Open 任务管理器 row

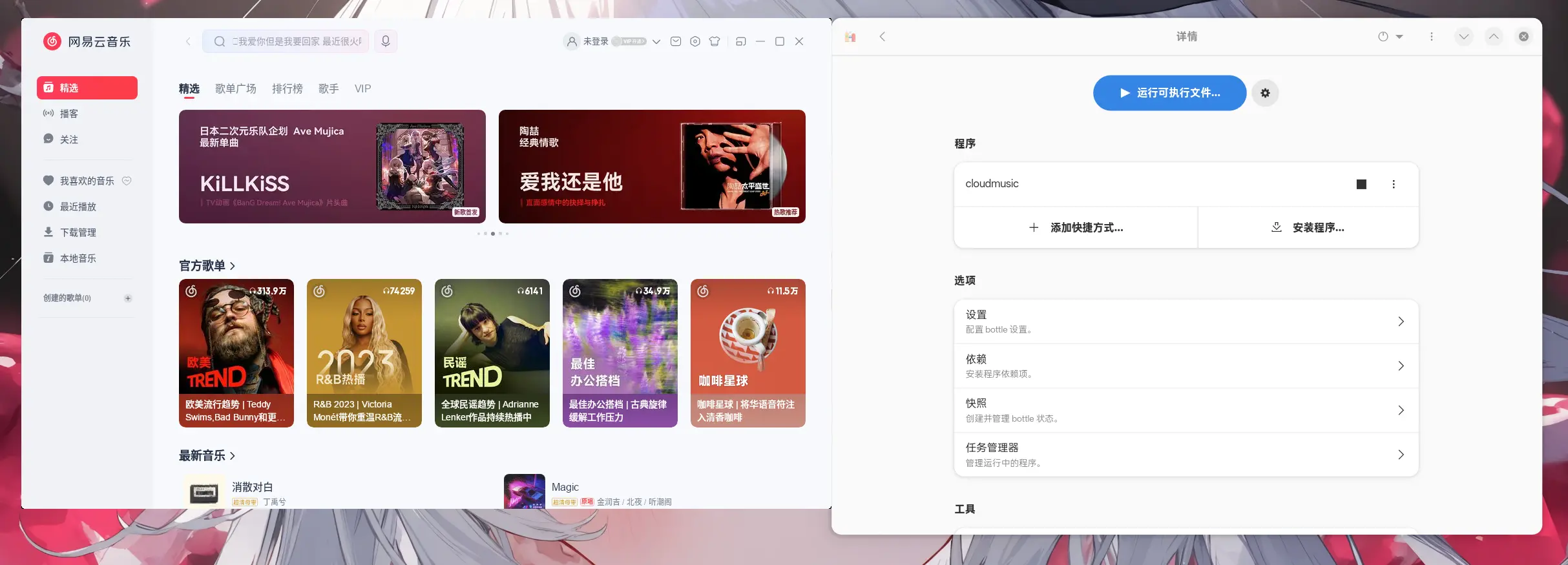pos(1186,455)
